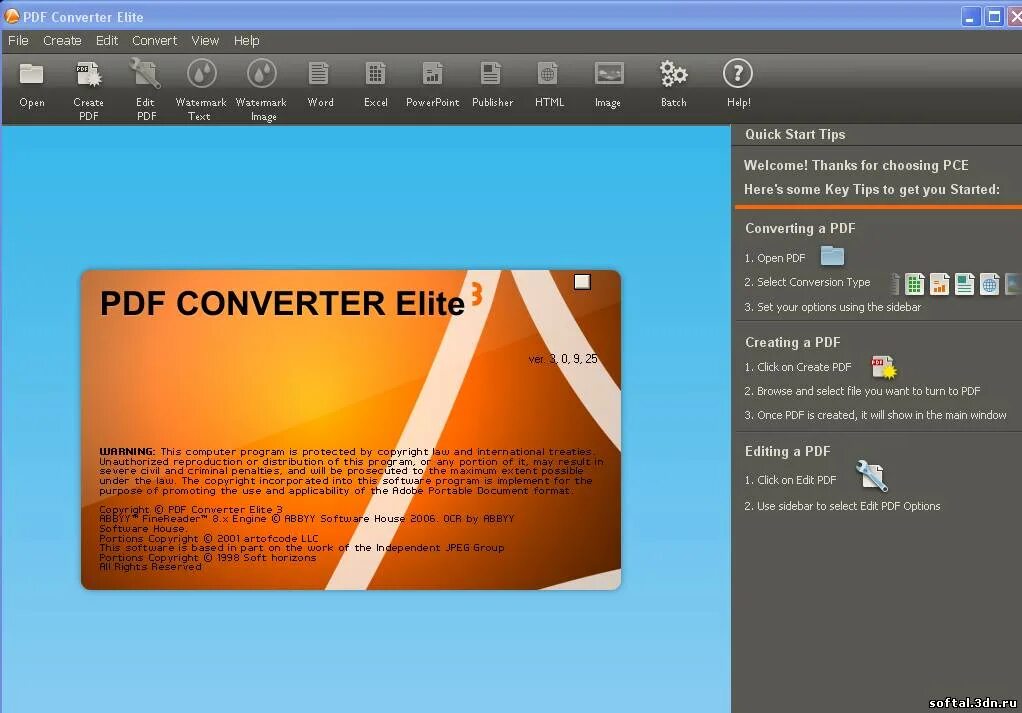Image resolution: width=1022 pixels, height=713 pixels.
Task: Open Batch conversion with the gears icon
Action: coord(673,74)
